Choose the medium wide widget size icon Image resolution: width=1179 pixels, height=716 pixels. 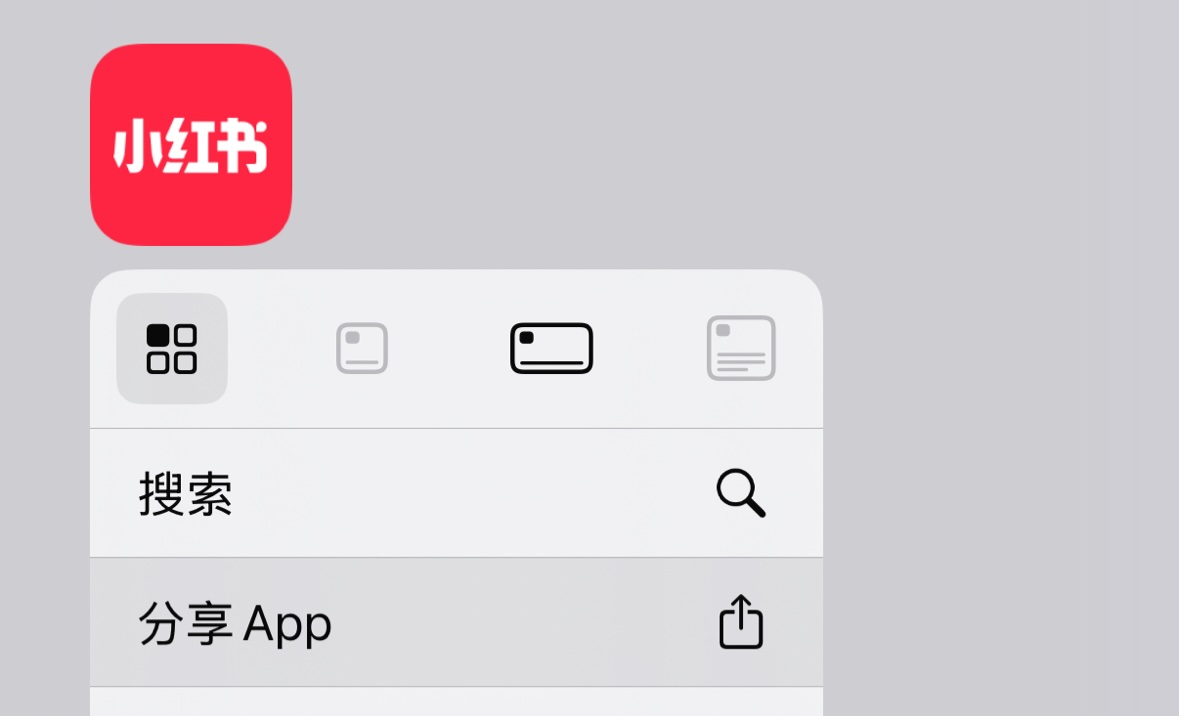(x=552, y=348)
